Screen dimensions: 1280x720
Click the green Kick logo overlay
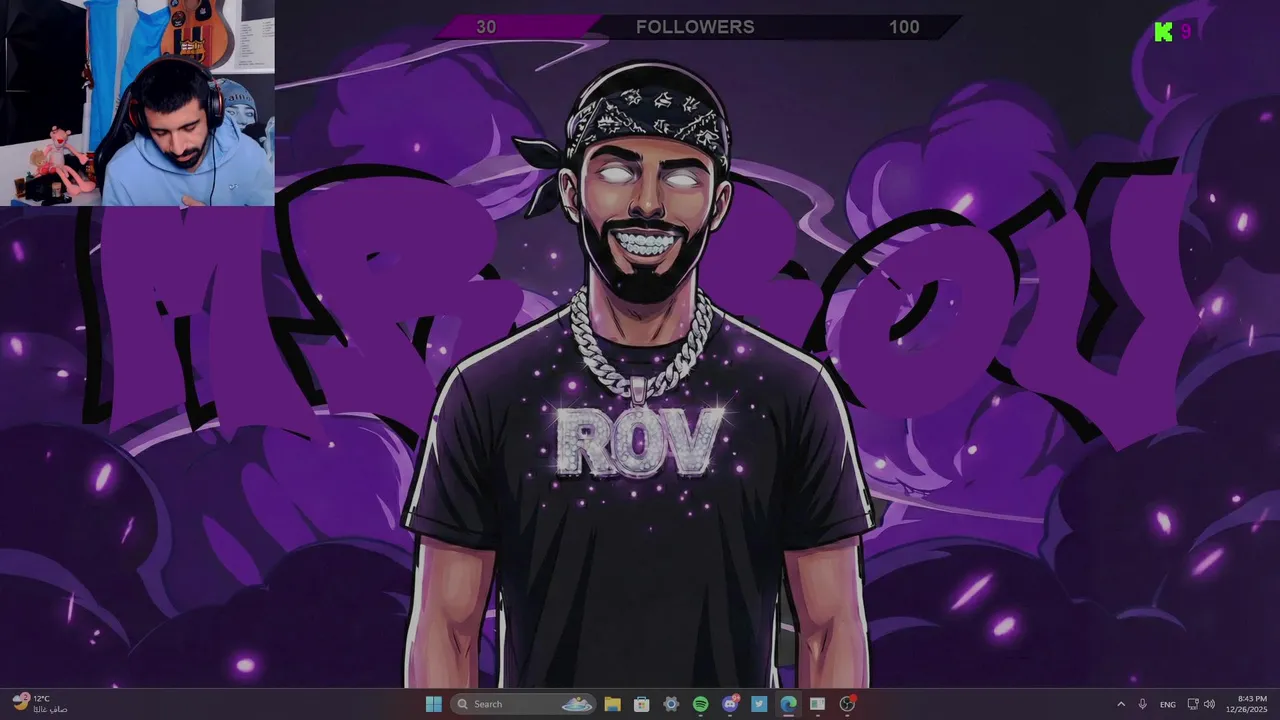click(x=1164, y=32)
